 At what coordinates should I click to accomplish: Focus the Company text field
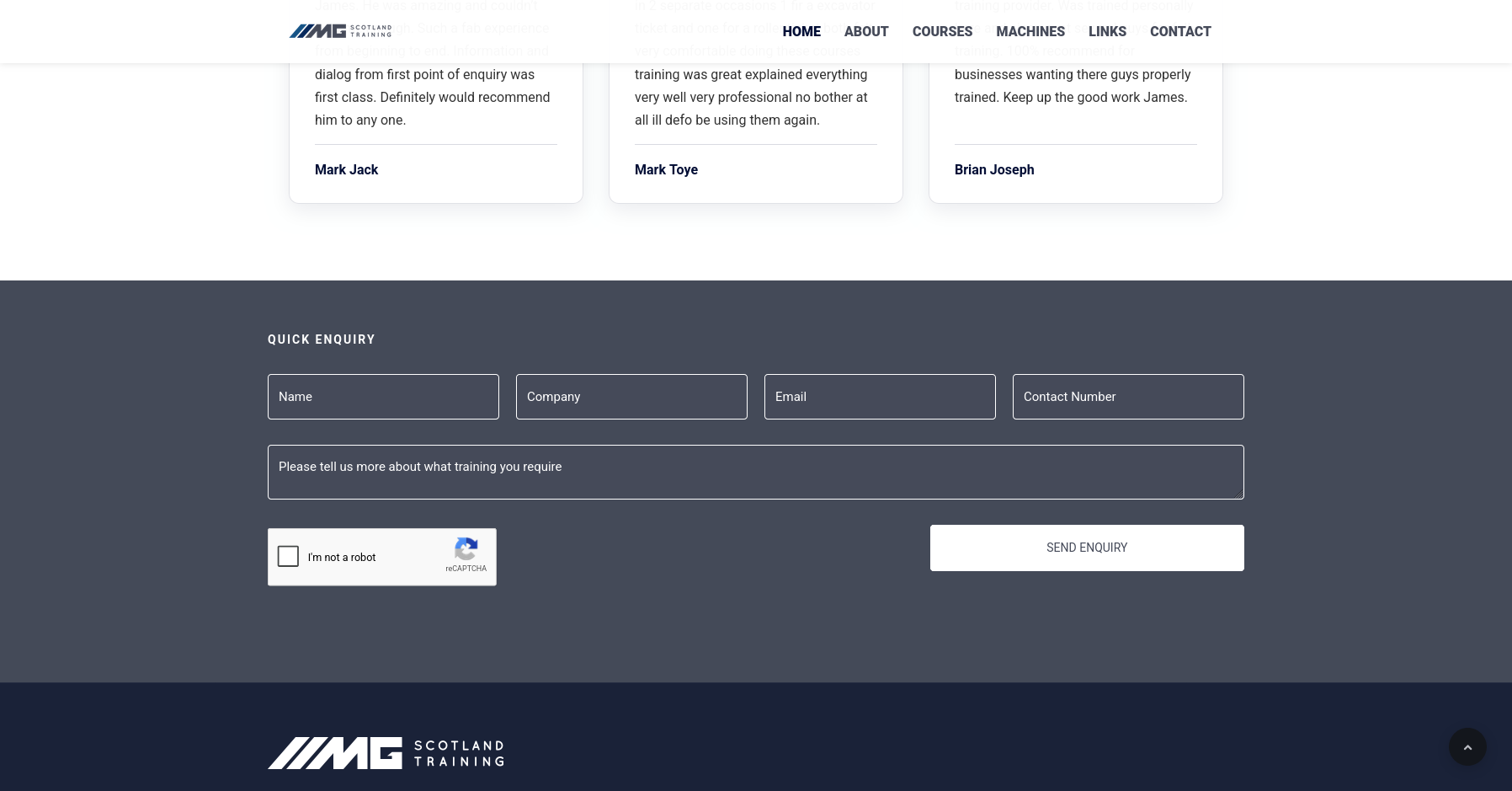pos(631,397)
